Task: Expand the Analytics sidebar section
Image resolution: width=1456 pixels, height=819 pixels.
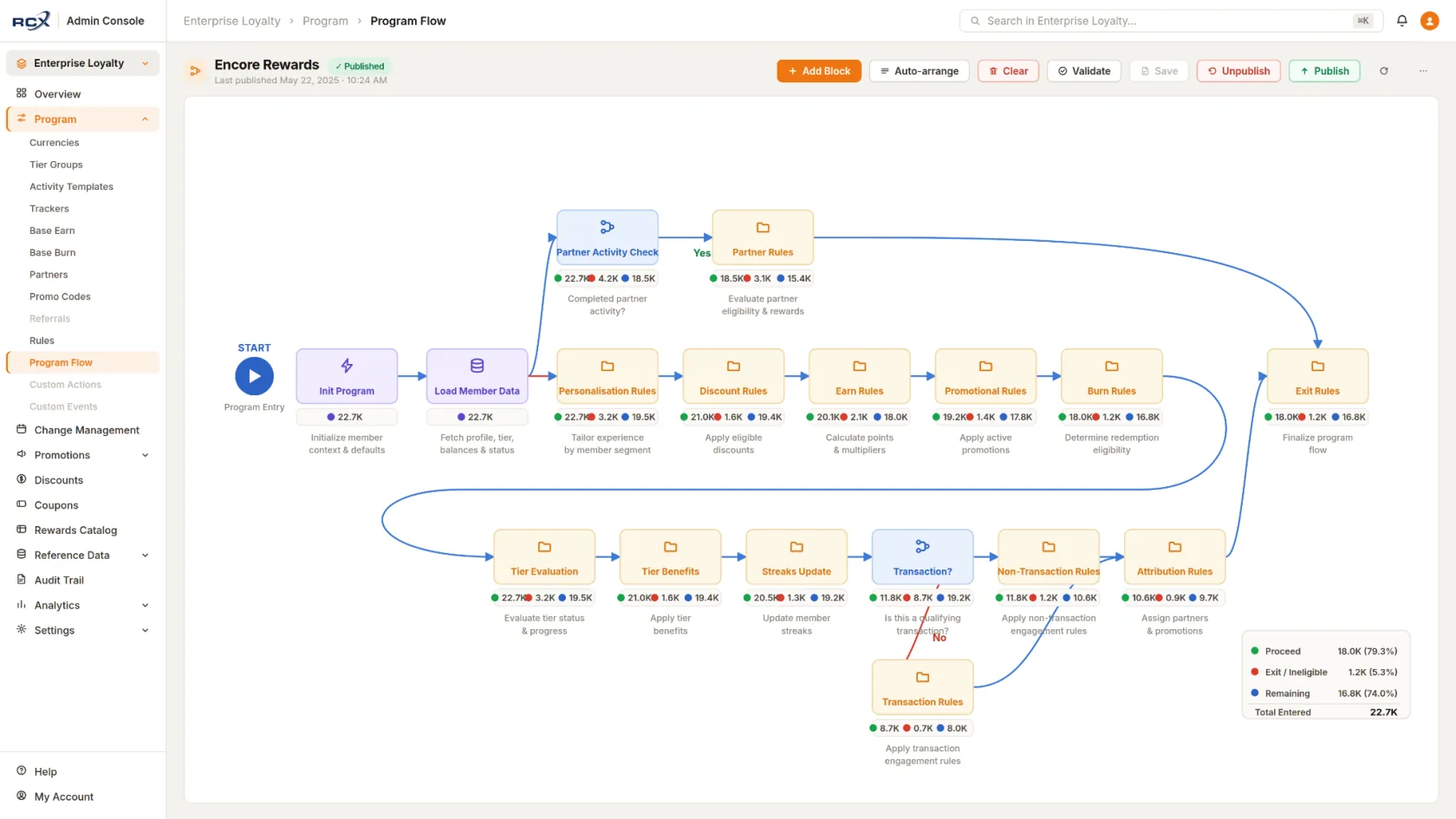Action: point(145,606)
